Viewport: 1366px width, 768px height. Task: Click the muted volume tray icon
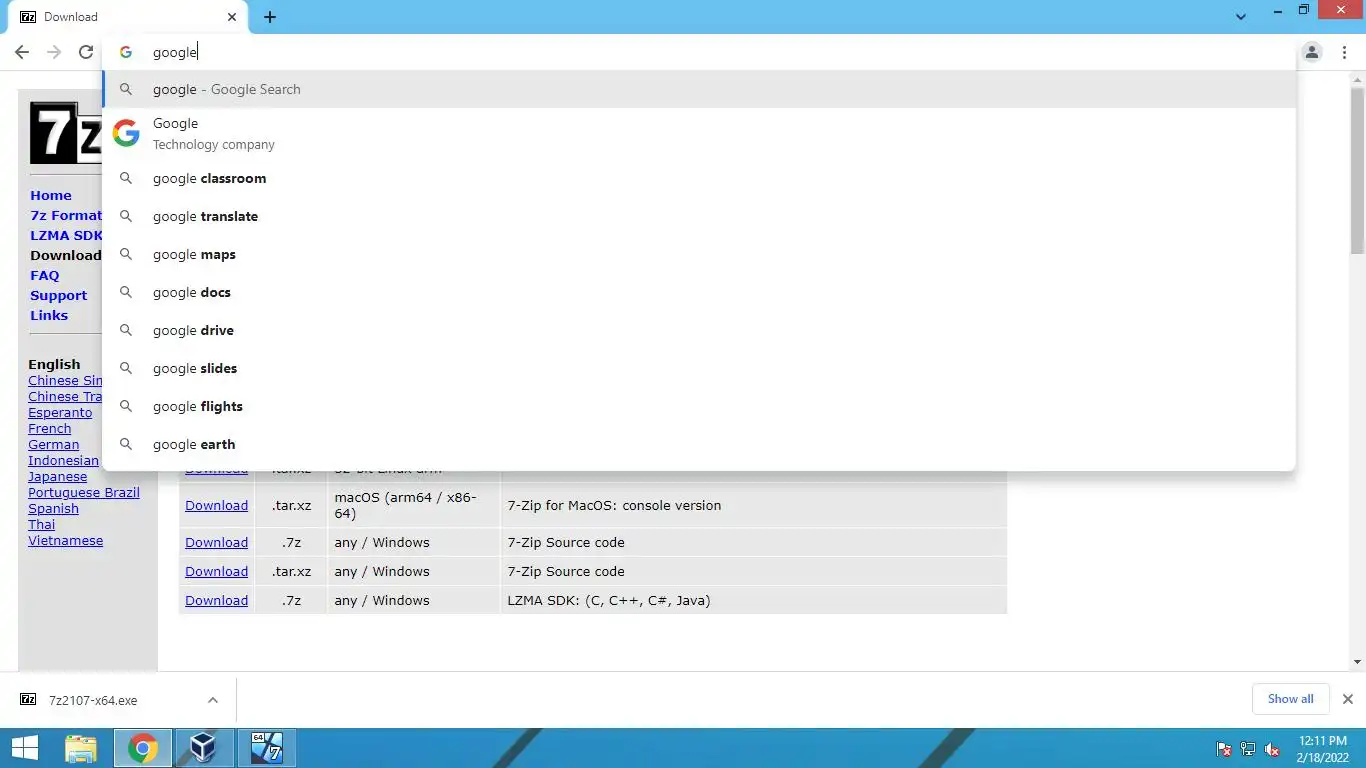pyautogui.click(x=1272, y=749)
